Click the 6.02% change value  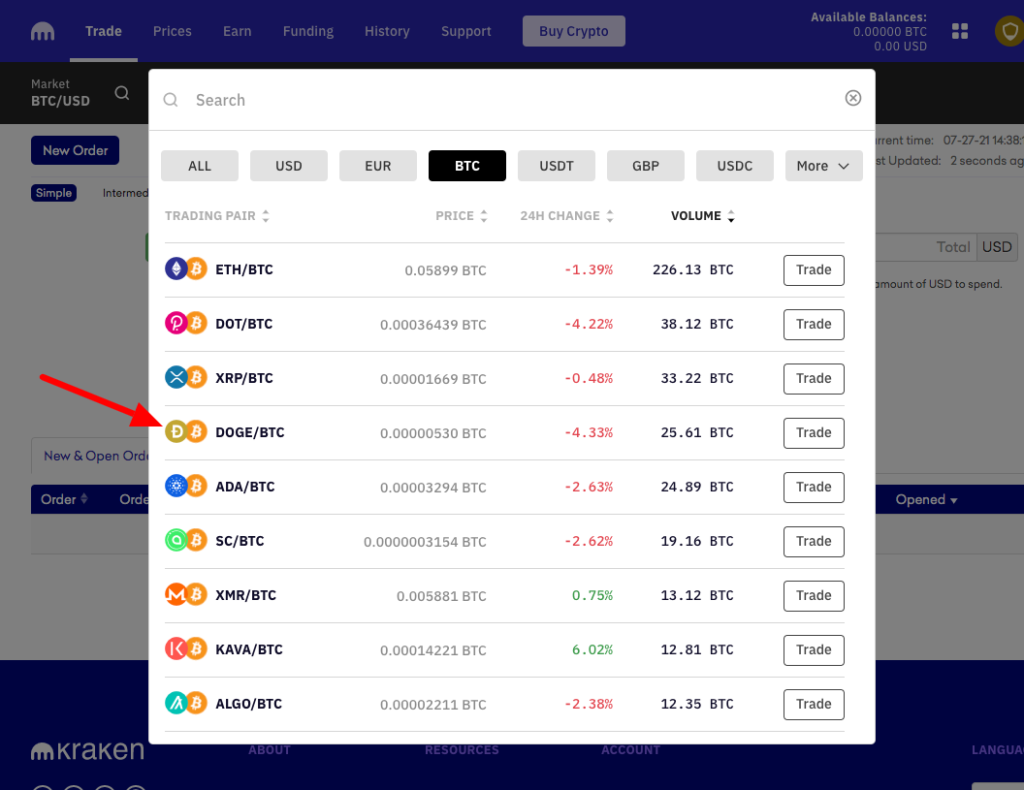point(592,650)
